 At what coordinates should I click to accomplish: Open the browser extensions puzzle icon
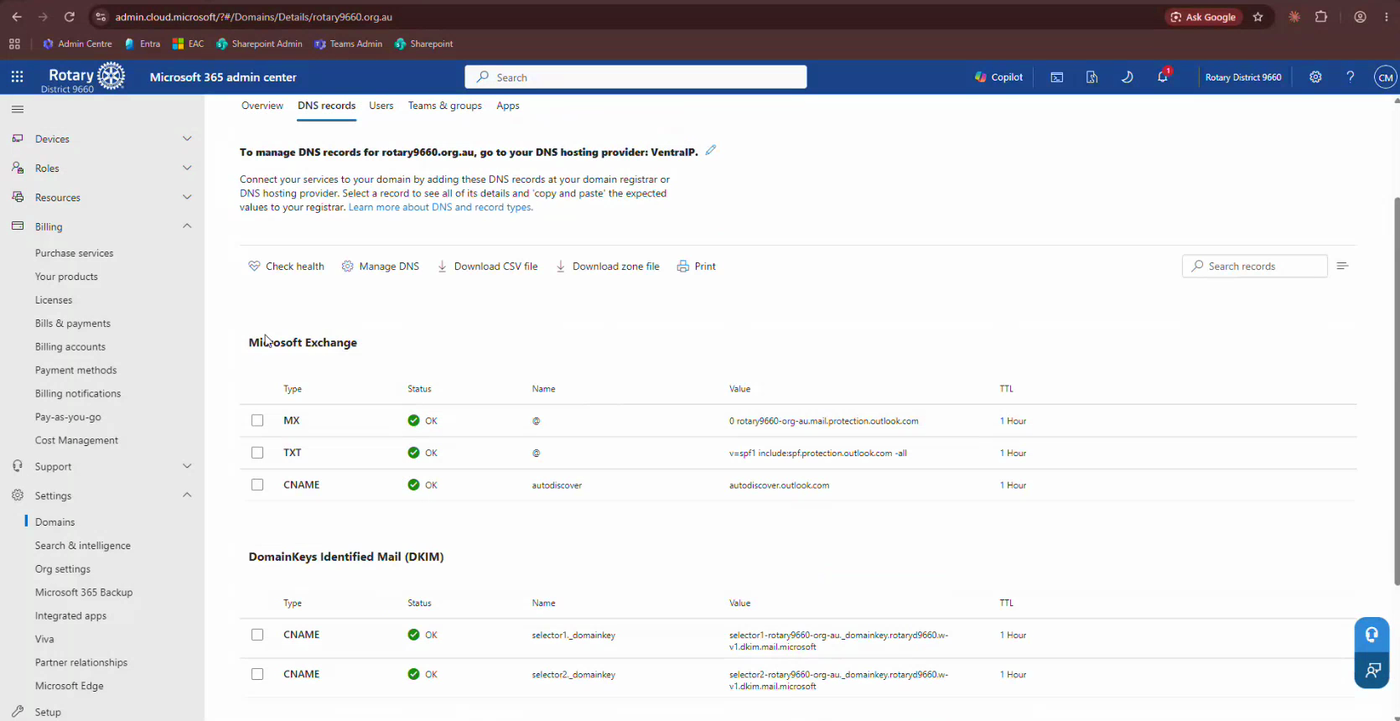click(1321, 17)
